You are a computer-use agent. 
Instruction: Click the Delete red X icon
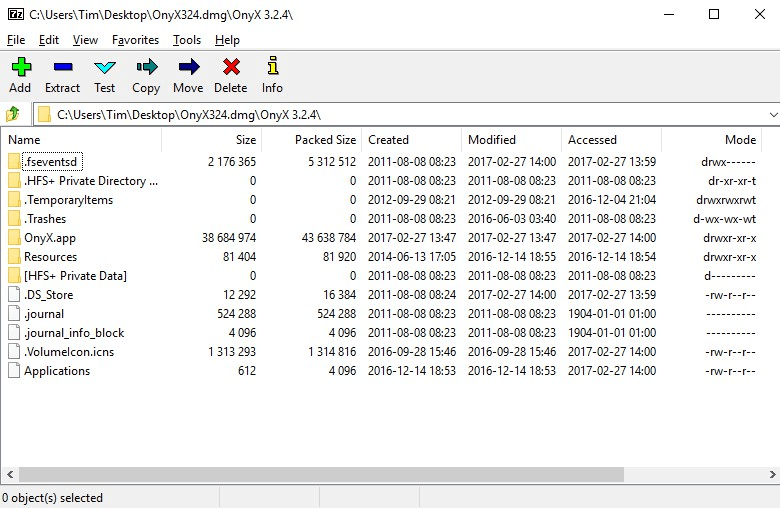231,67
